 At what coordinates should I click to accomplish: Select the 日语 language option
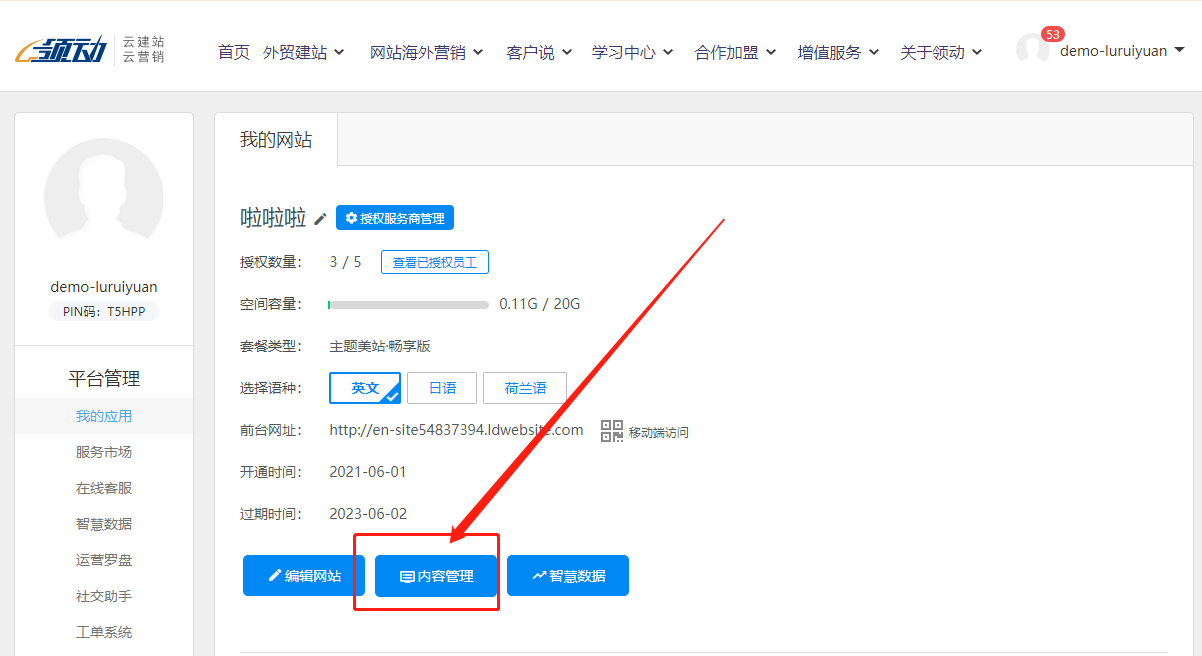point(442,388)
